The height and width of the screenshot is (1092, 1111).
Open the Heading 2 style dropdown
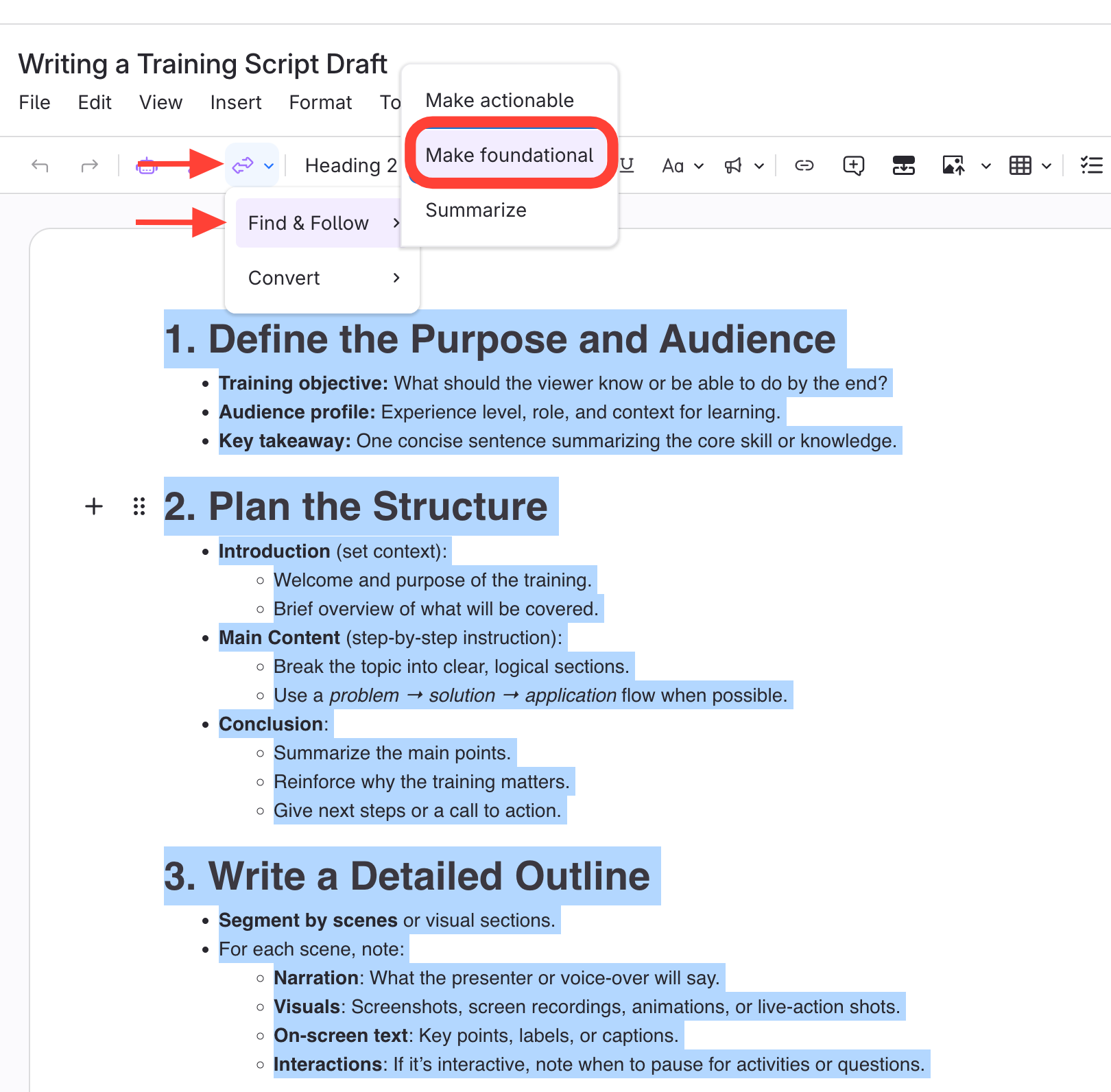tap(350, 165)
